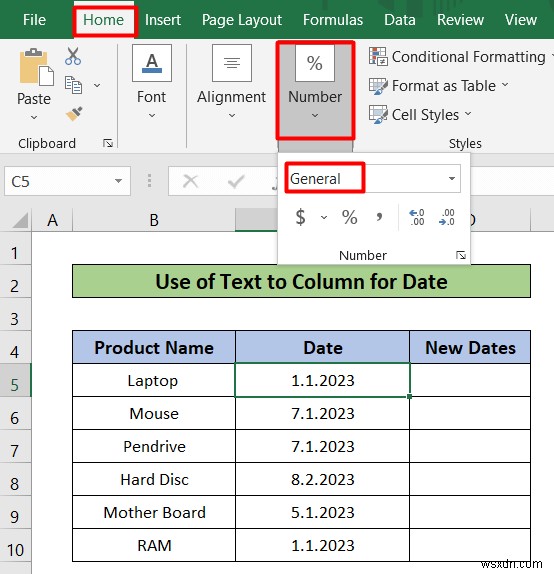Apply Accounting dollar number format
This screenshot has width=554, height=574.
(300, 217)
